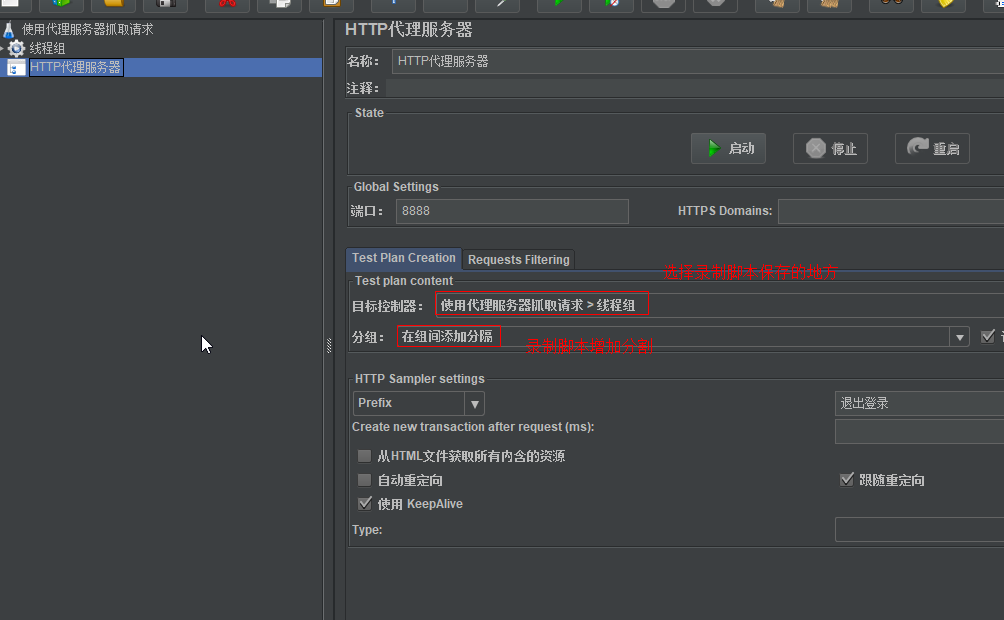
Task: Click the Save disk icon in the toolbar
Action: [165, 4]
